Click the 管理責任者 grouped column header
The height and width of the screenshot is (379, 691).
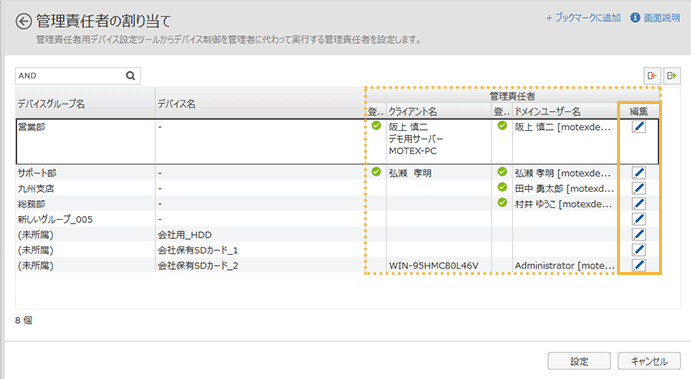click(x=512, y=96)
